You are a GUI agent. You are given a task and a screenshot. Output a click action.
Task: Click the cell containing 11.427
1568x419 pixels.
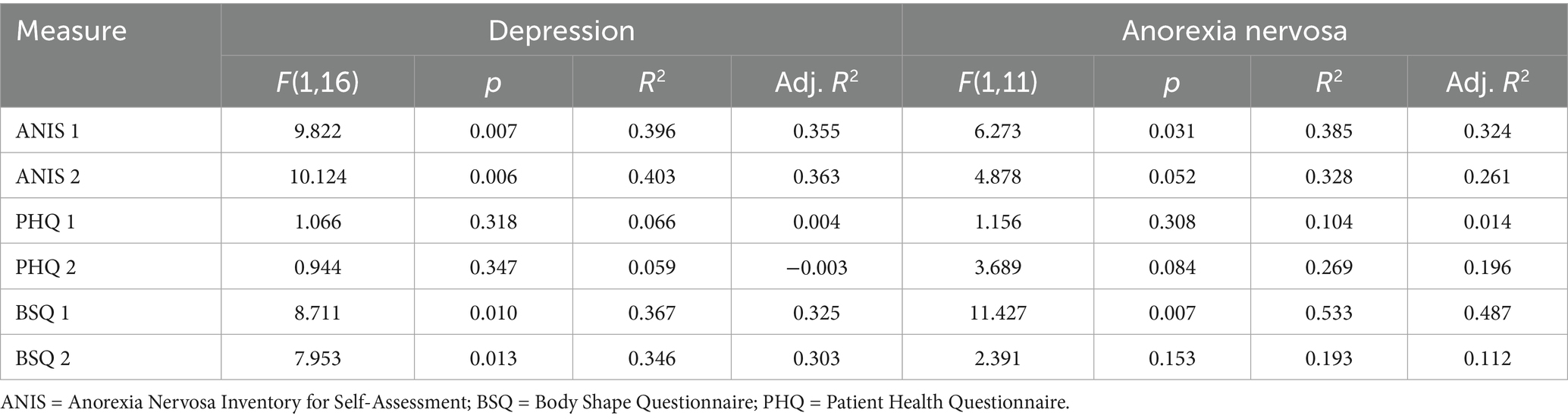click(997, 313)
